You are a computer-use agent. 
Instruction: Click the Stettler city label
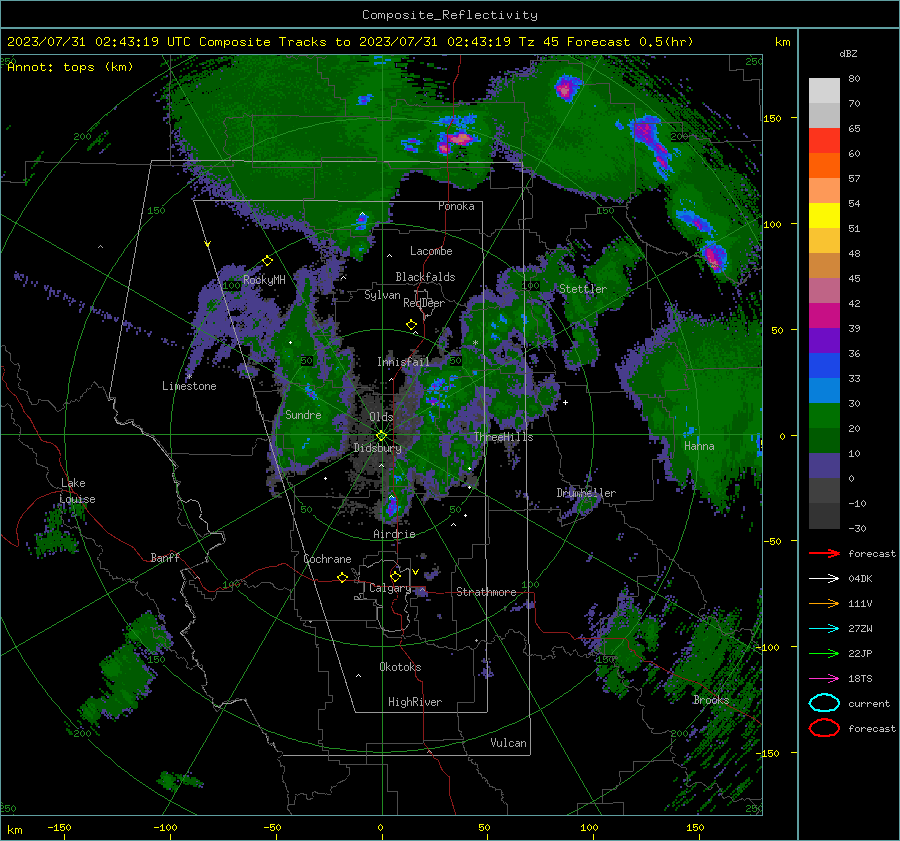coord(583,289)
